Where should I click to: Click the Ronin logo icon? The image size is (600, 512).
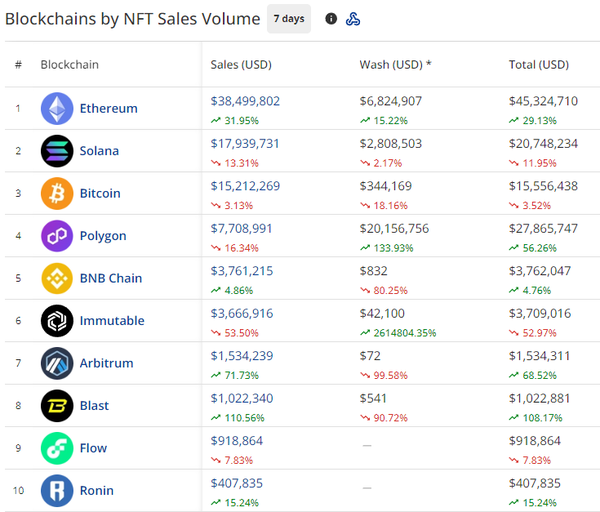[x=57, y=490]
